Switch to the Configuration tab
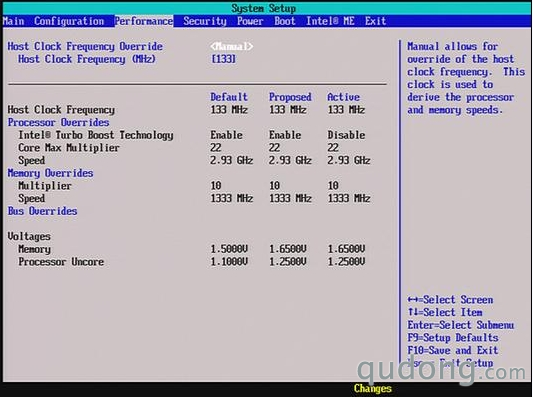Image resolution: width=533 pixels, height=397 pixels. 69,21
